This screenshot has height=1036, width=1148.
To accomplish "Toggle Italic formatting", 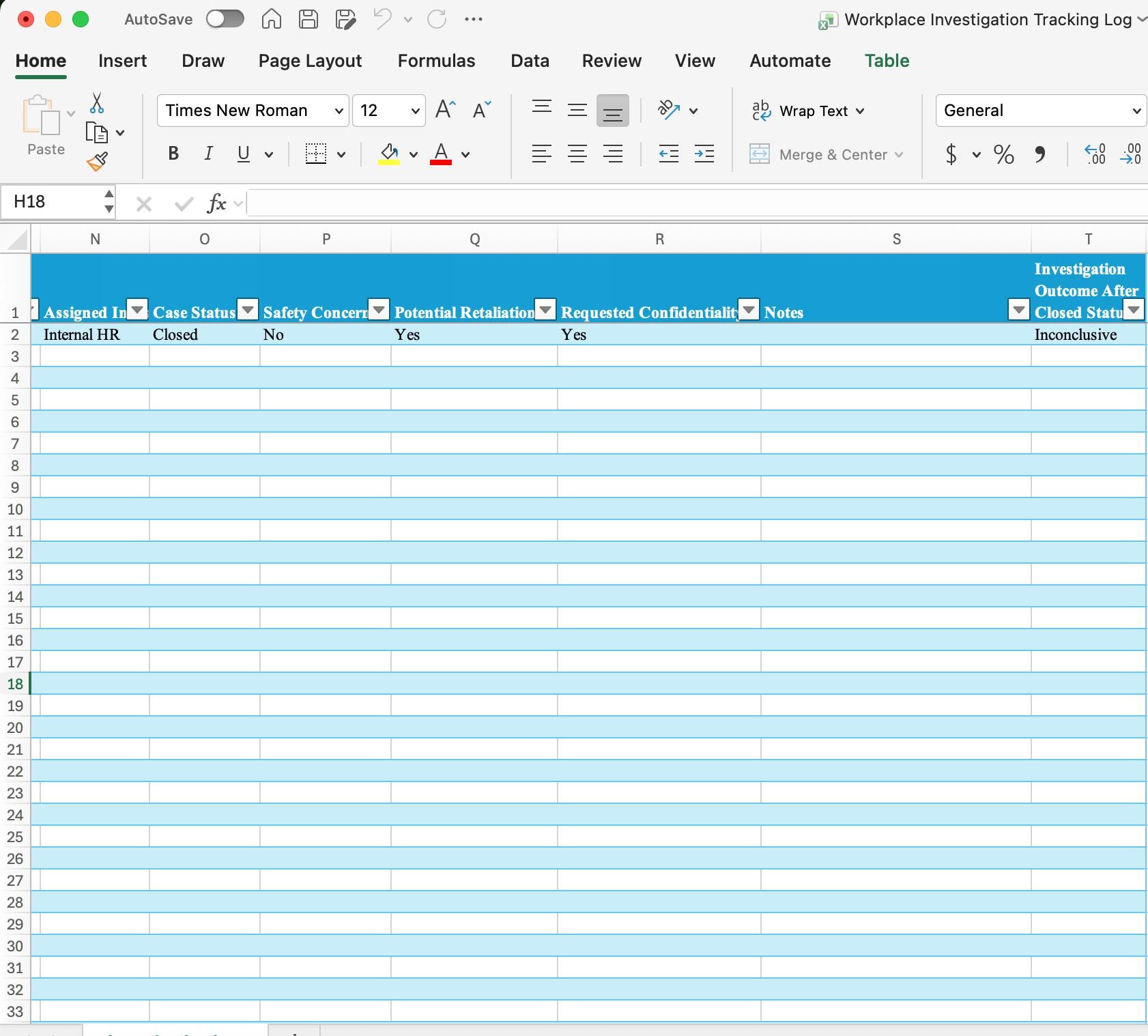I will 208,154.
